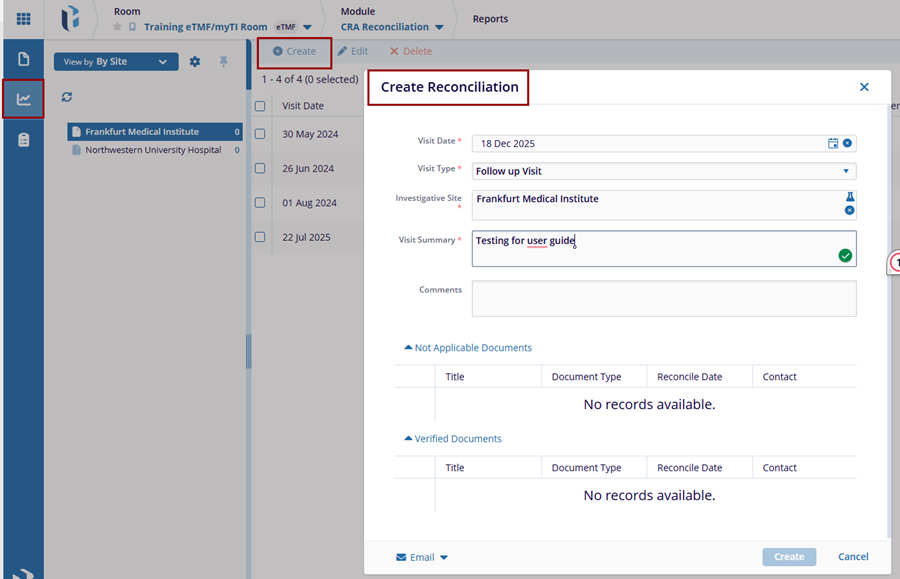Image resolution: width=900 pixels, height=579 pixels.
Task: Clear the Investigative Site field
Action: tap(849, 210)
